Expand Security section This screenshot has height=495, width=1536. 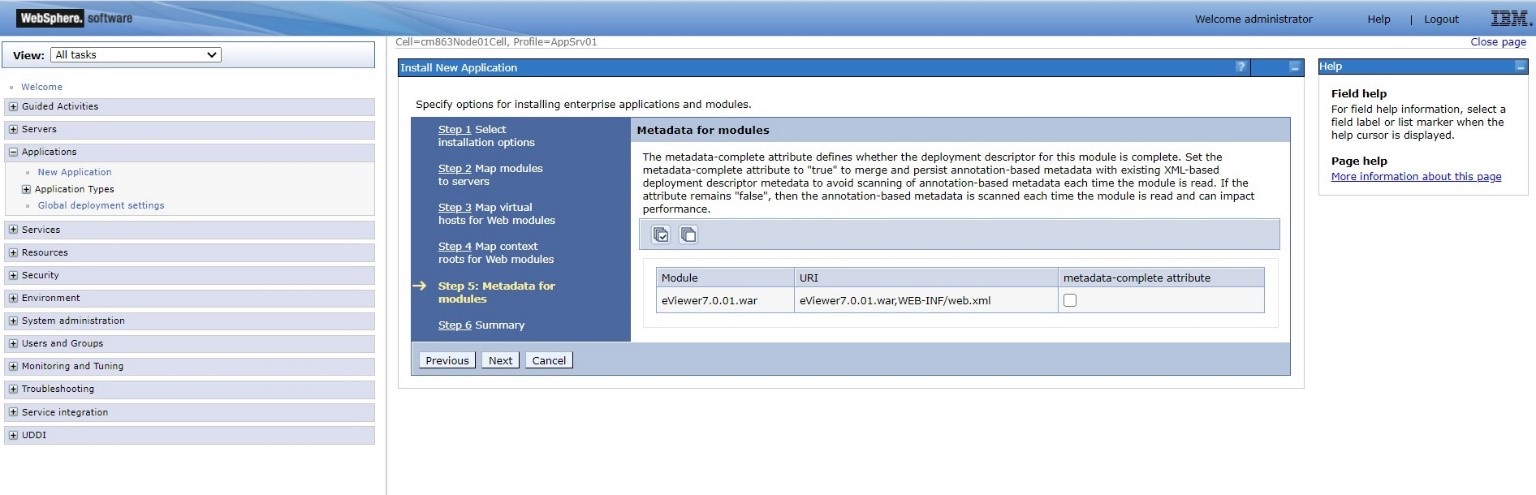13,276
